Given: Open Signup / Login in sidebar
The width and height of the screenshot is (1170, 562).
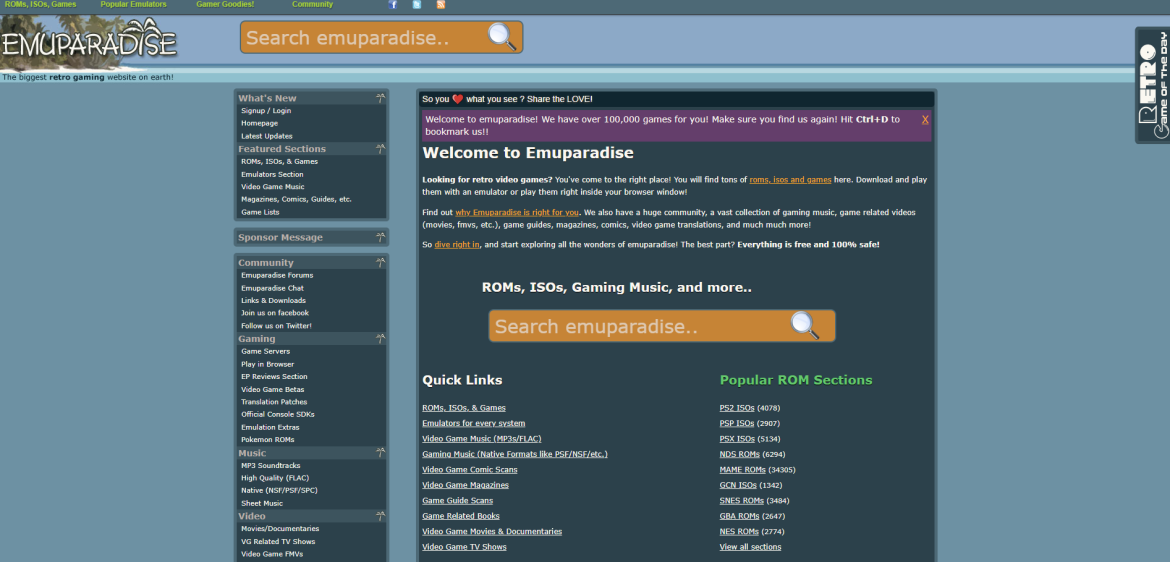Looking at the screenshot, I should [266, 110].
